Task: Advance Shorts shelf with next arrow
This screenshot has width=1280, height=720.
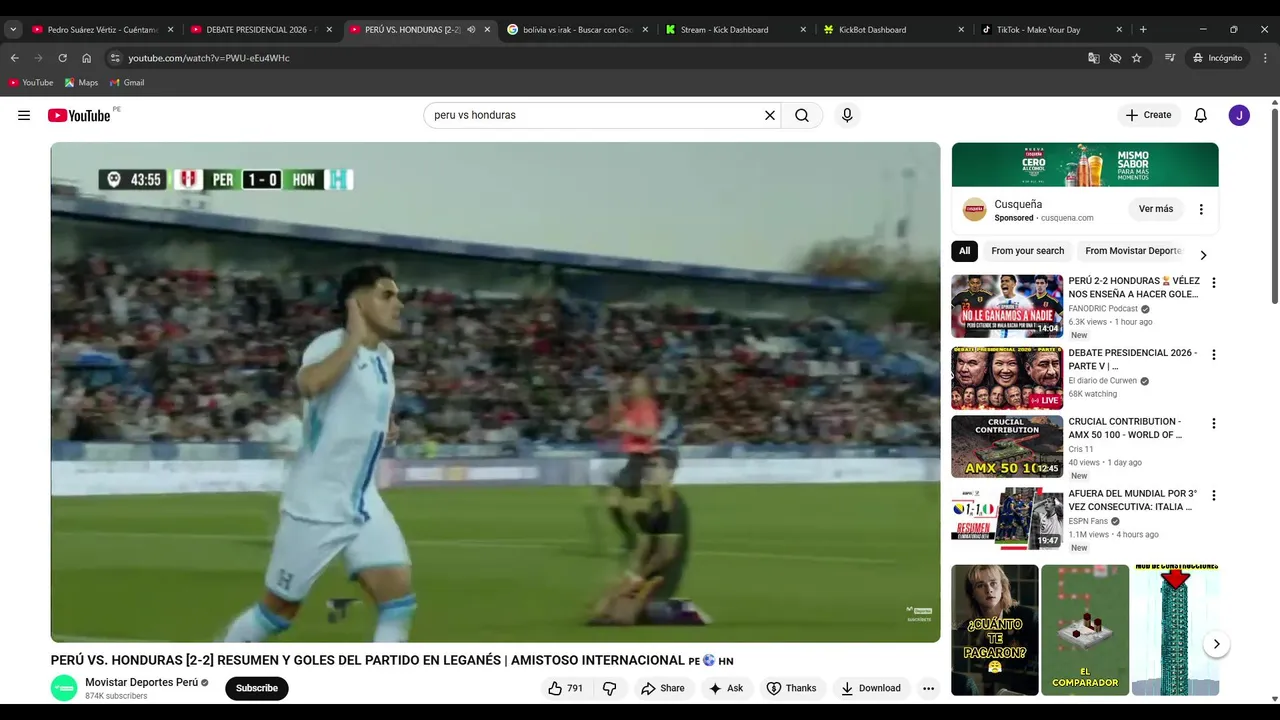Action: [x=1216, y=644]
